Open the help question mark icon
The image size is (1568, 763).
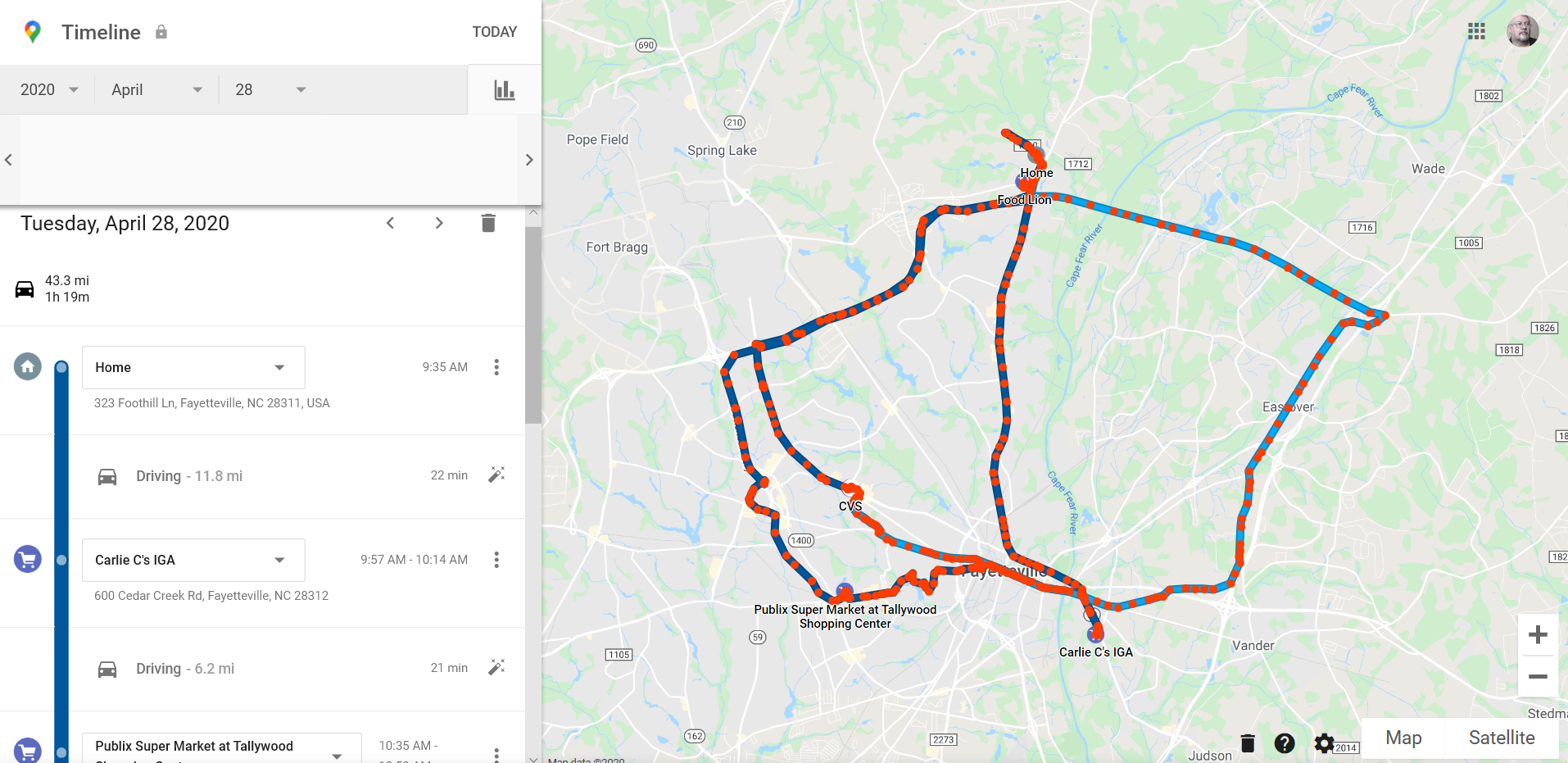[x=1285, y=743]
